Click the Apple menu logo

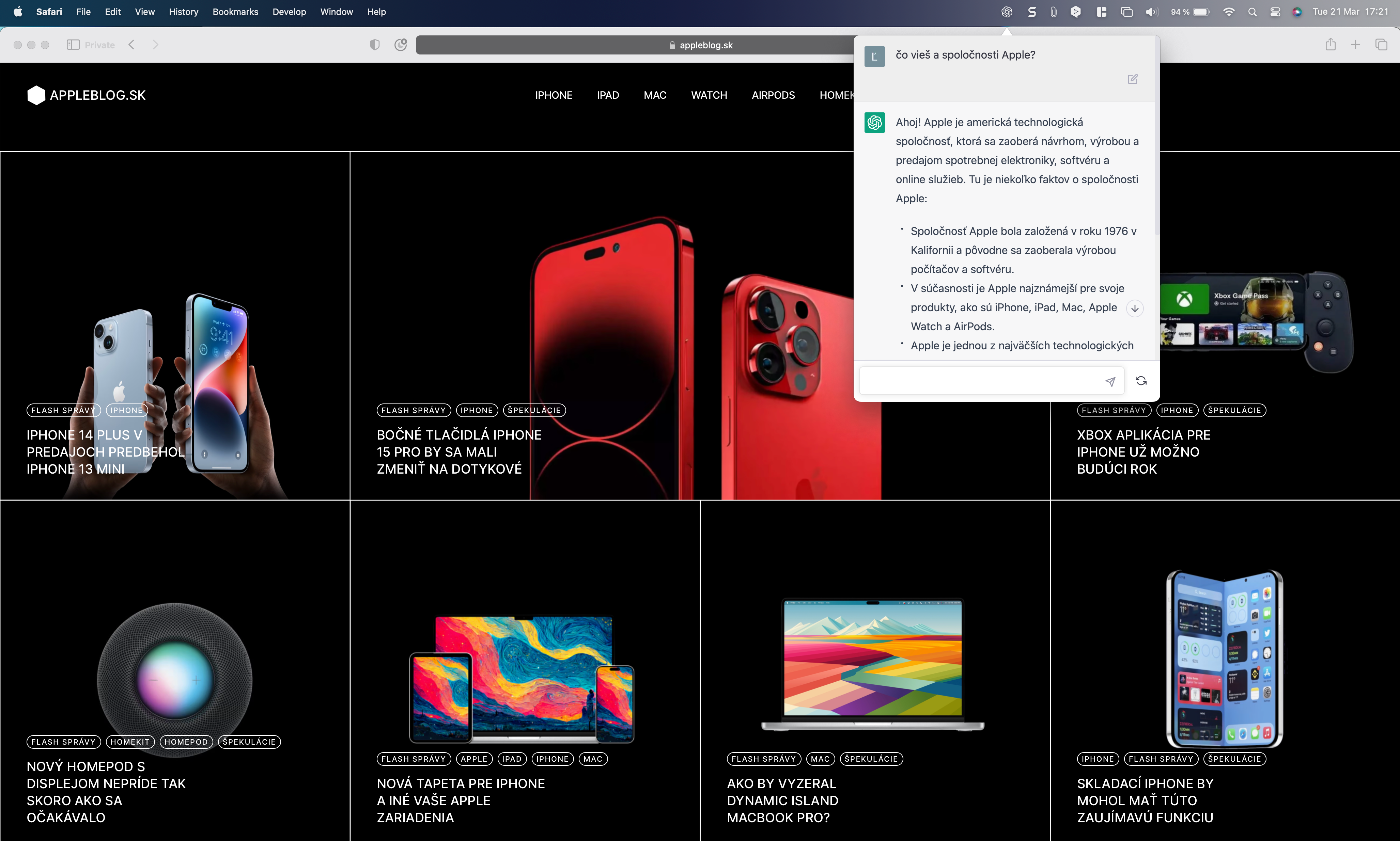coord(18,12)
